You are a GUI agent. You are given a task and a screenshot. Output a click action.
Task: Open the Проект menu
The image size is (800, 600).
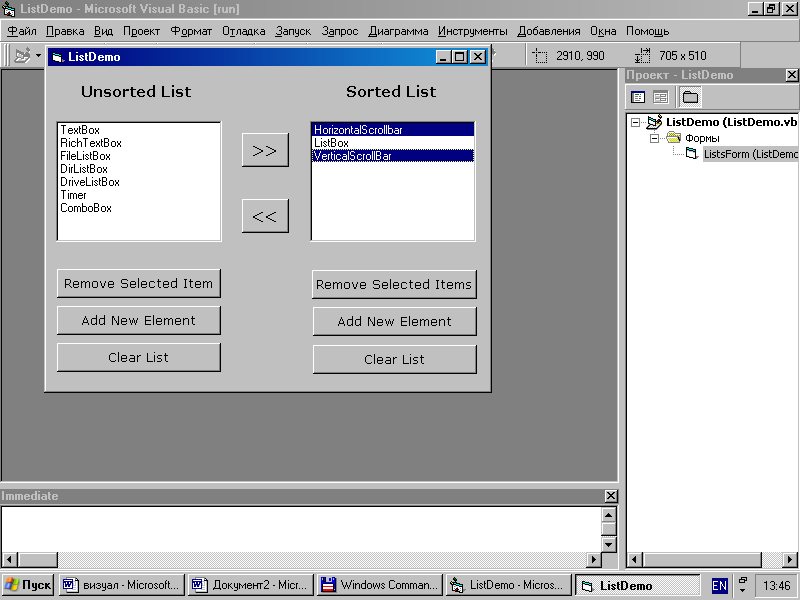tap(141, 31)
